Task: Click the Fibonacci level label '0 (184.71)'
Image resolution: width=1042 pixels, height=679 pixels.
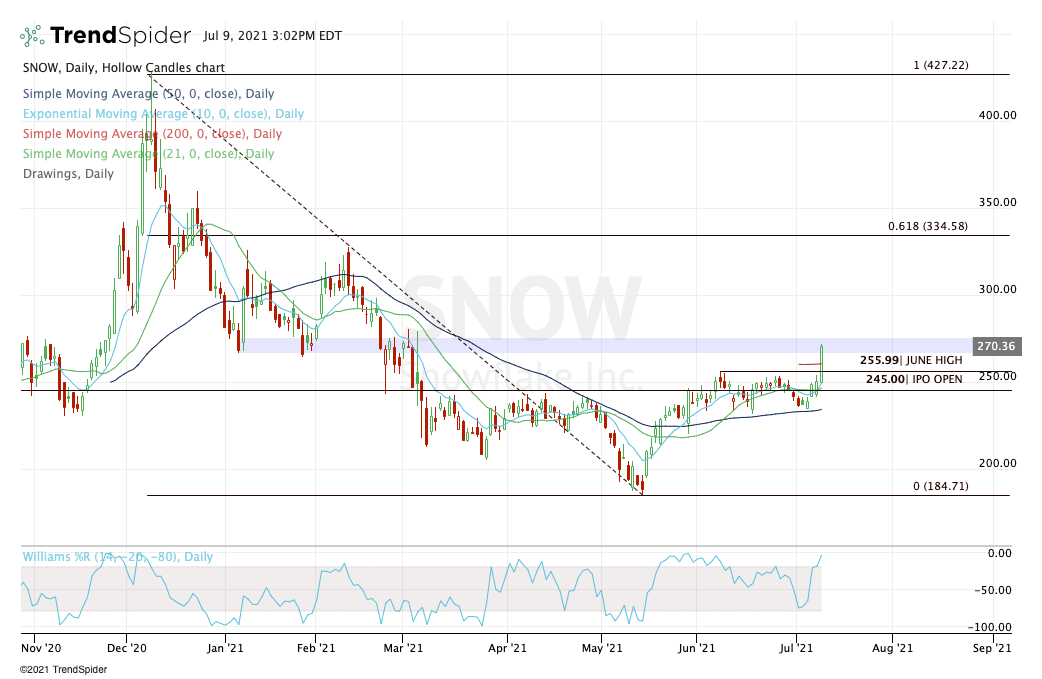Action: [x=940, y=486]
